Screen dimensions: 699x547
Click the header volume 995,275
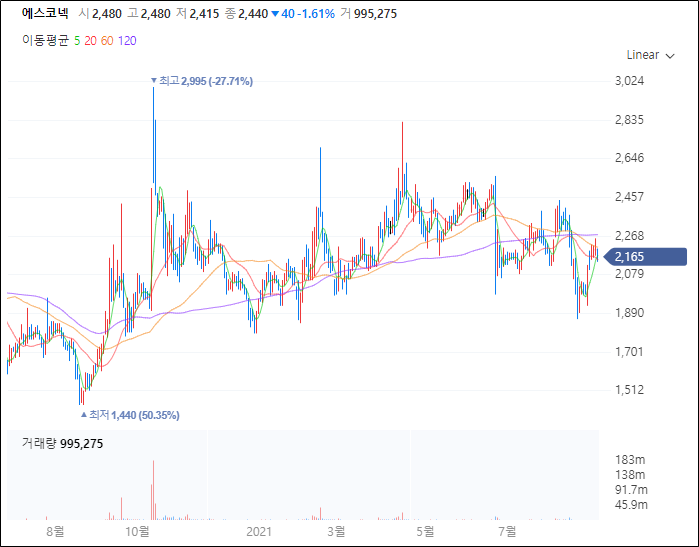(375, 14)
